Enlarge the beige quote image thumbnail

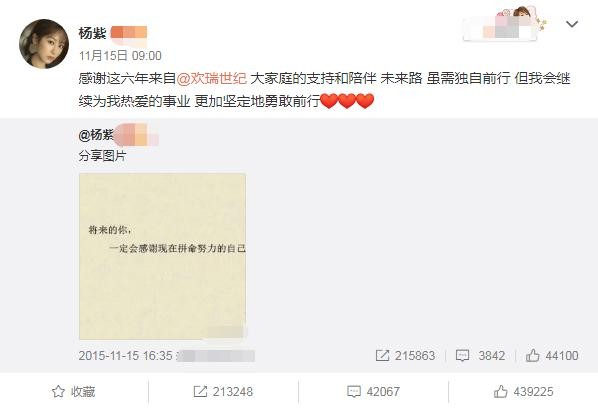click(x=162, y=256)
